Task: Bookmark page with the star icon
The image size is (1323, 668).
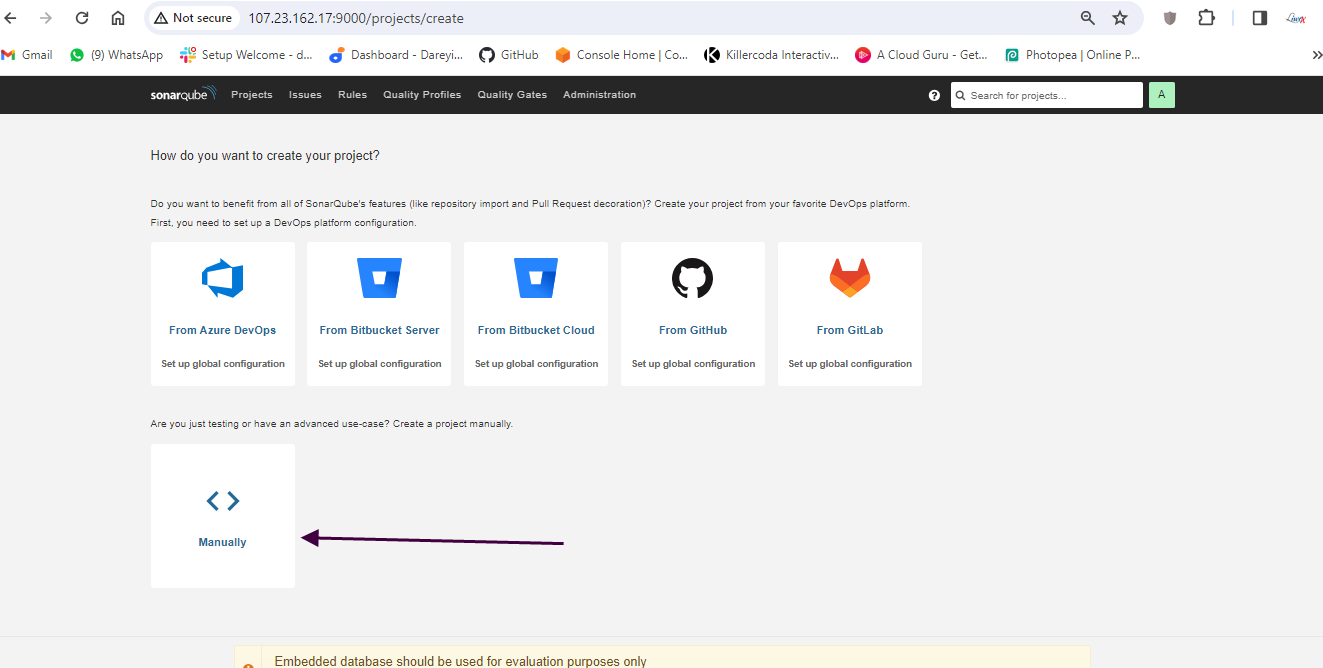Action: click(x=1120, y=18)
